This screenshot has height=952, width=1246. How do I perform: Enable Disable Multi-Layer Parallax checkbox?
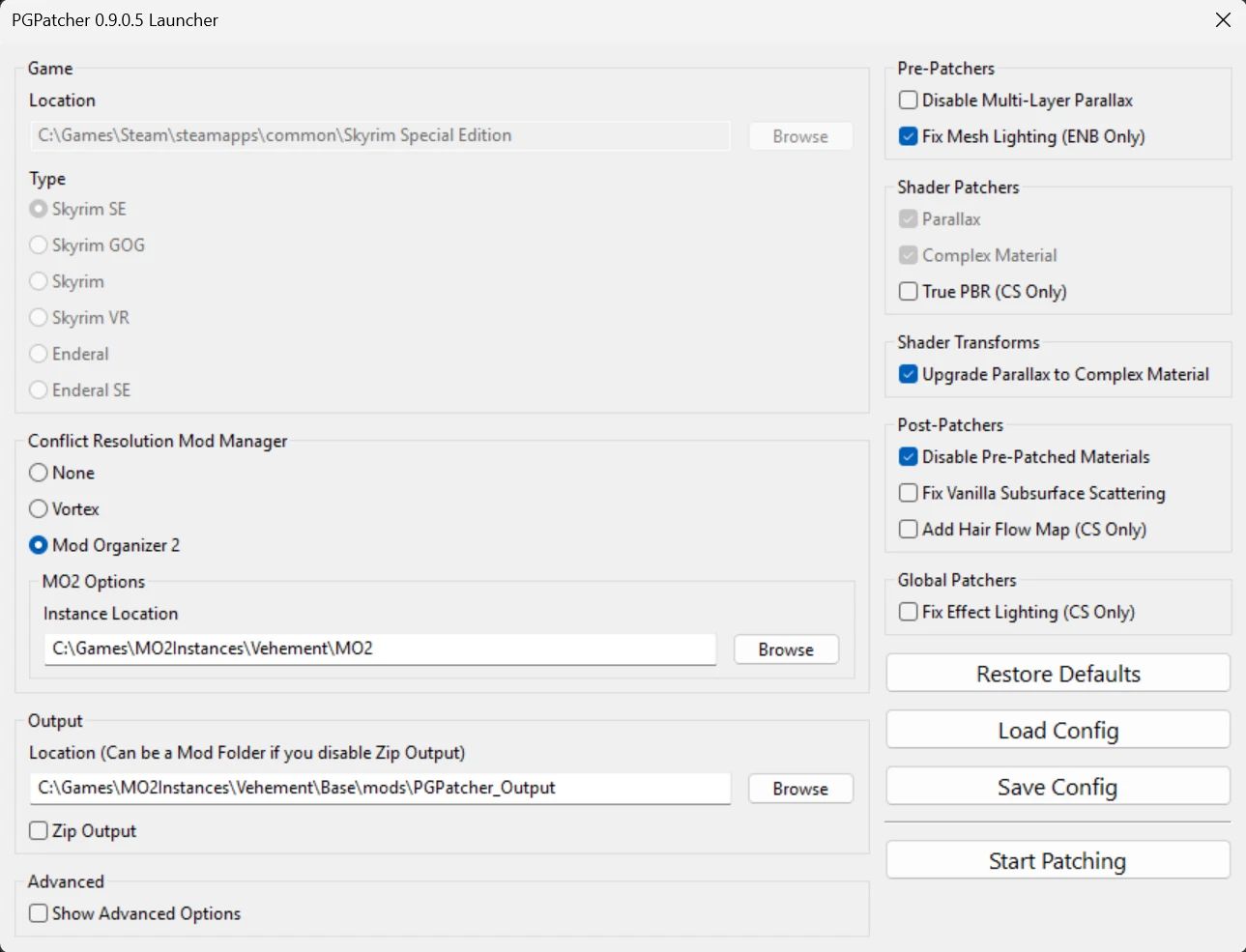[x=909, y=101]
